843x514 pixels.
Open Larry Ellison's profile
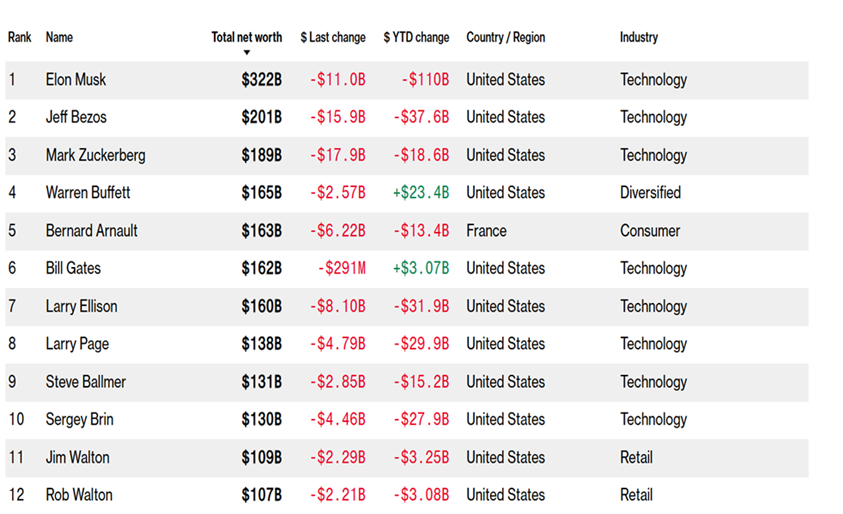(x=81, y=306)
